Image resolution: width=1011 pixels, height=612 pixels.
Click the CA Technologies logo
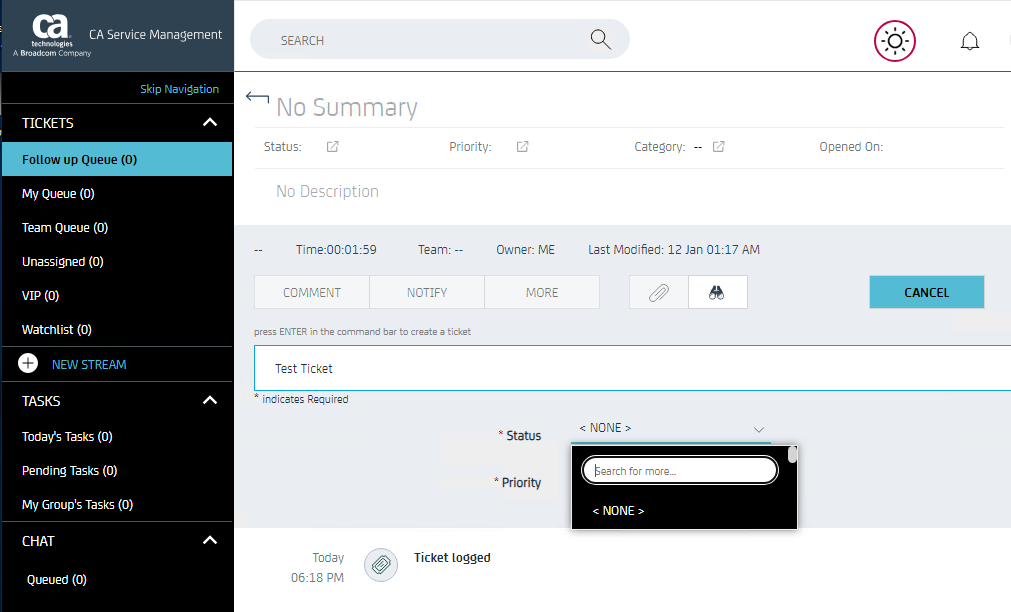click(52, 35)
